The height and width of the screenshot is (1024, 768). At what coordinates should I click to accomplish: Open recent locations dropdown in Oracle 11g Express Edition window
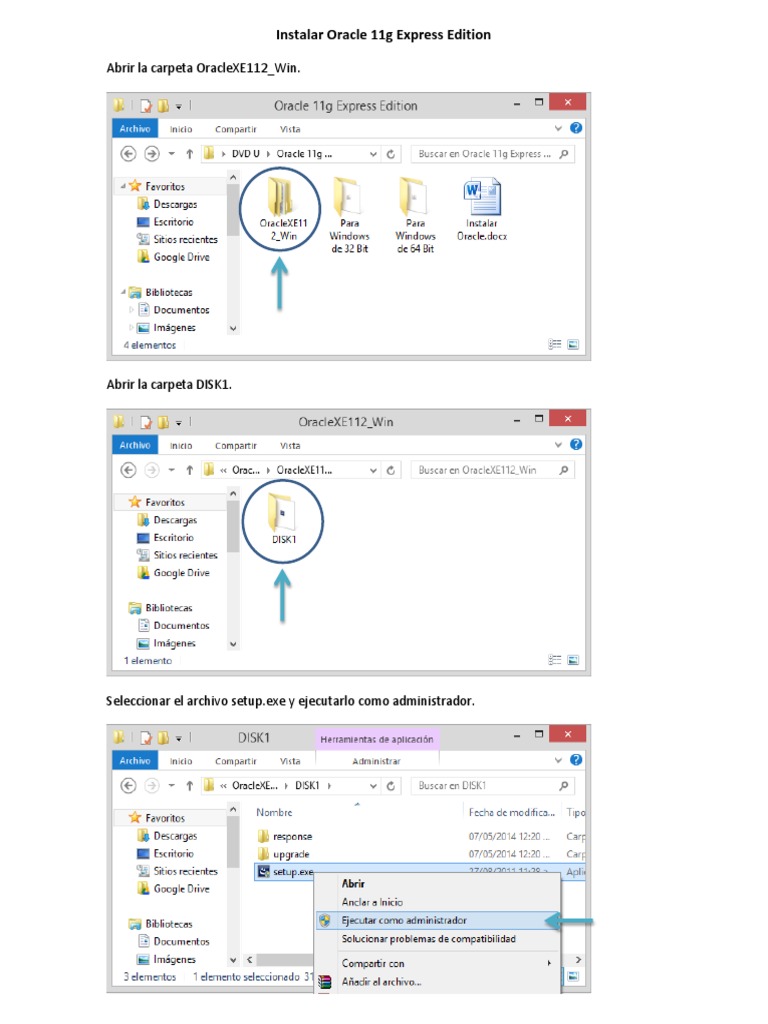(x=171, y=154)
